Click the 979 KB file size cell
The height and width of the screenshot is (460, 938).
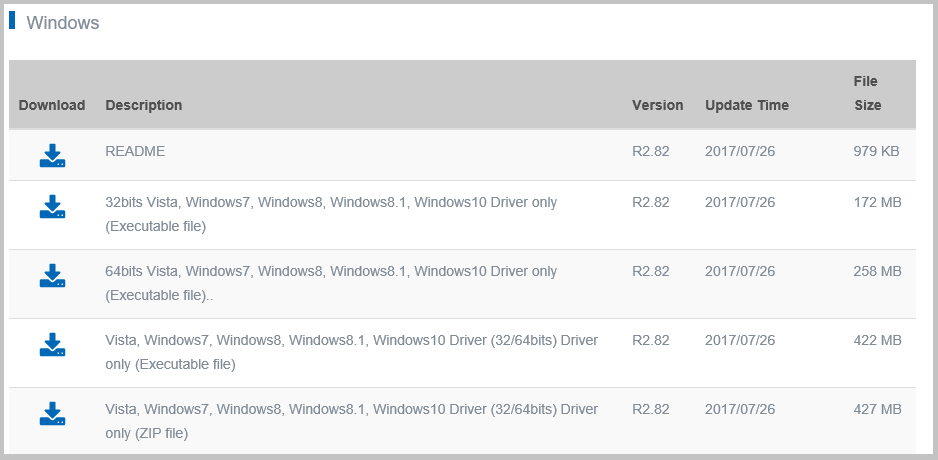(x=876, y=151)
